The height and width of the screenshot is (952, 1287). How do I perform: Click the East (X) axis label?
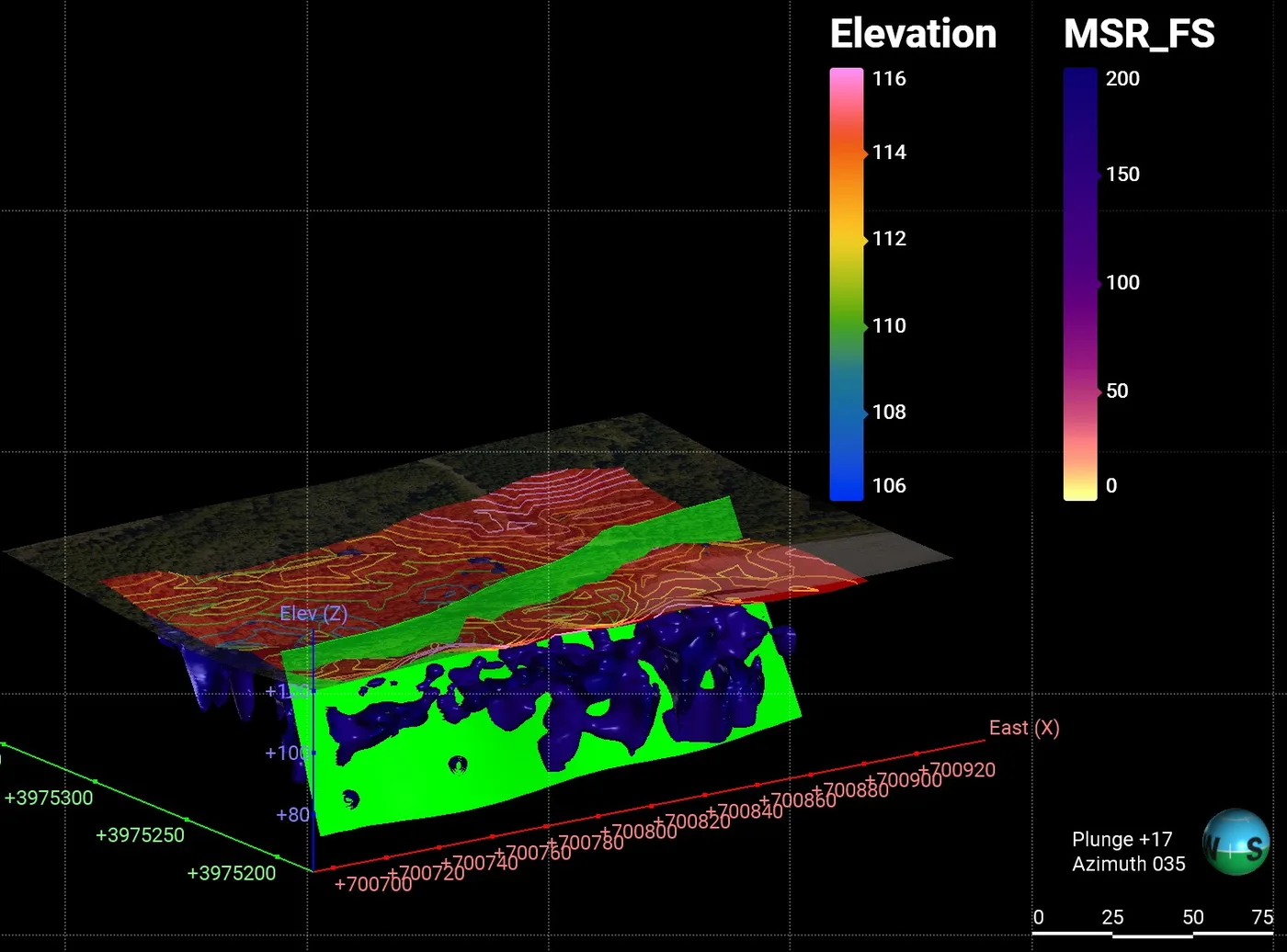tap(1024, 728)
